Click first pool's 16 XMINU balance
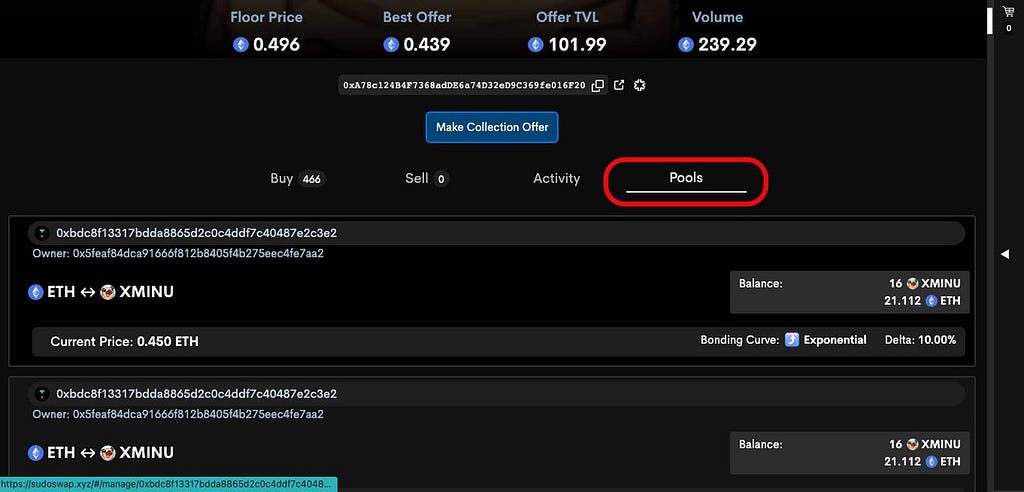 click(x=925, y=284)
